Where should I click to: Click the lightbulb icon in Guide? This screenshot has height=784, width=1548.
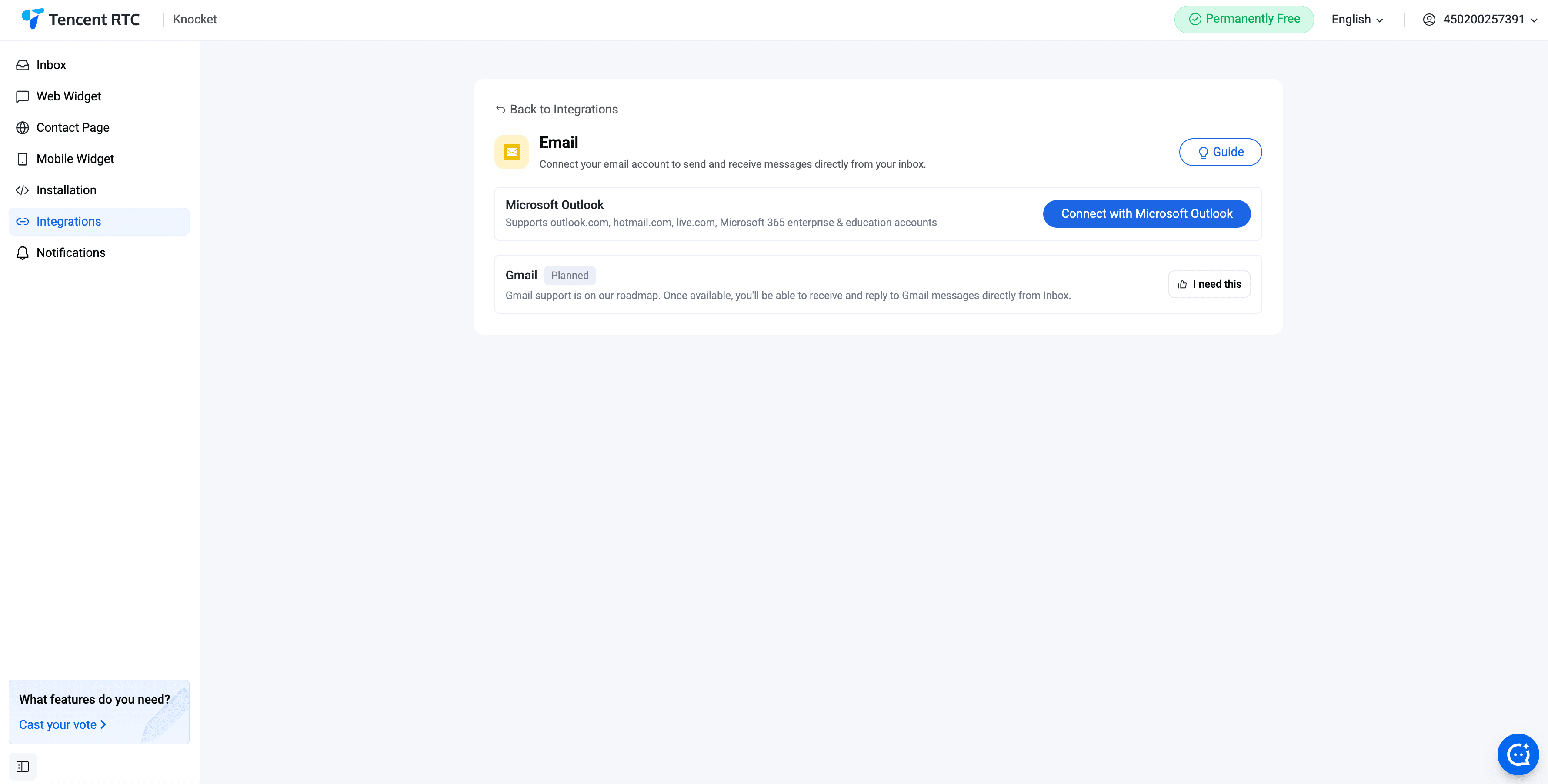tap(1203, 153)
